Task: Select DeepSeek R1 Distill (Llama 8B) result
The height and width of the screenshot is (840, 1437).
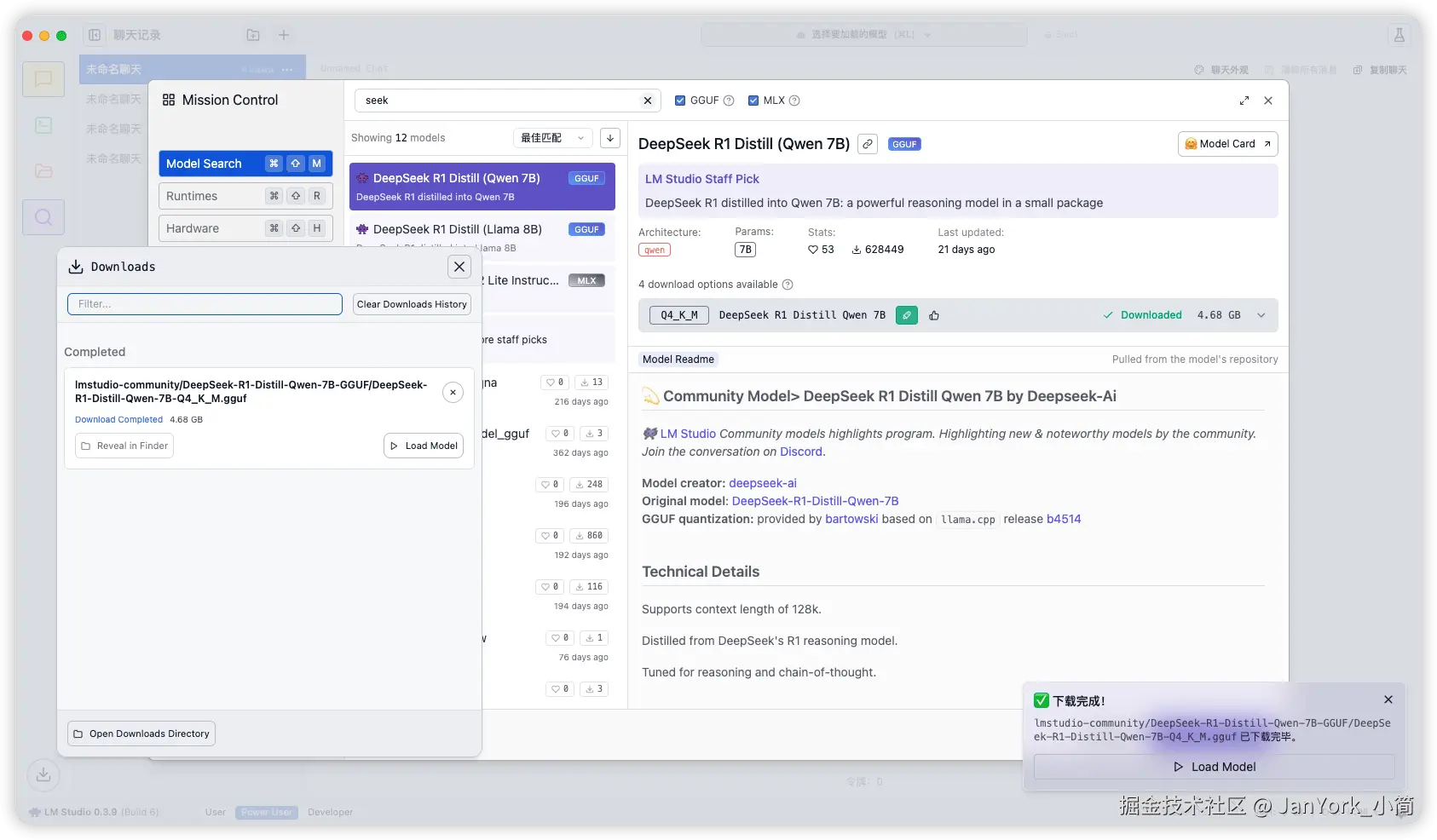Action: tap(482, 238)
